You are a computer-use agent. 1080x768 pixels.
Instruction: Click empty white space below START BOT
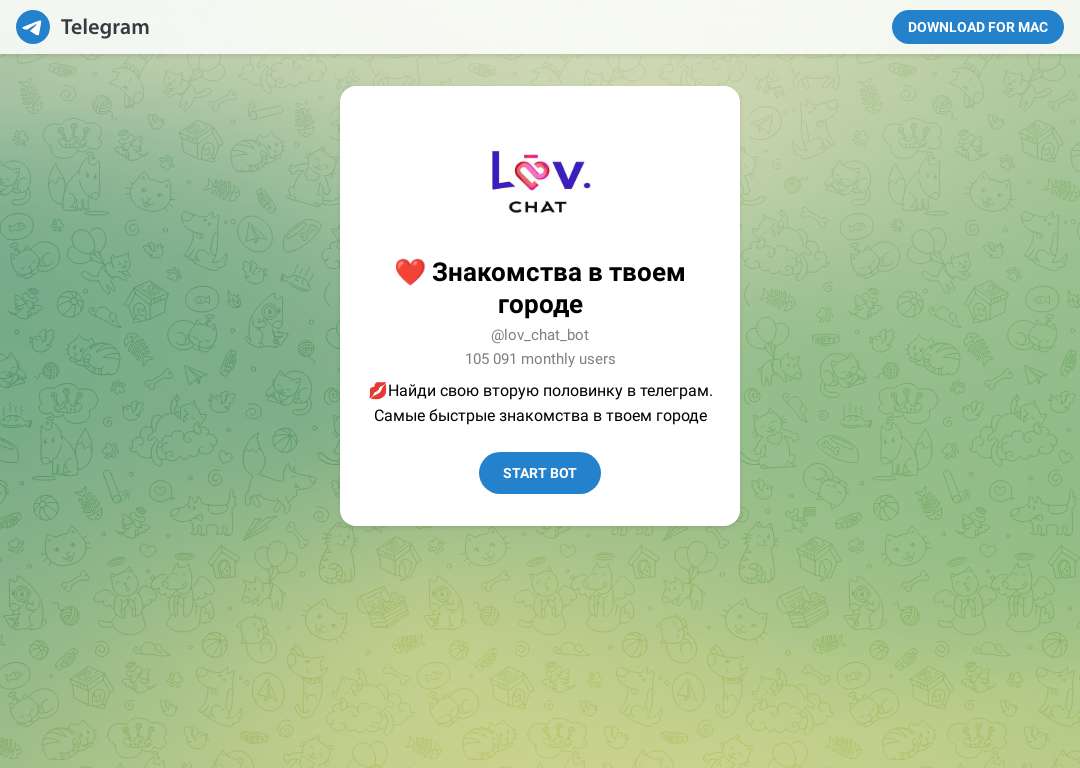pyautogui.click(x=540, y=510)
